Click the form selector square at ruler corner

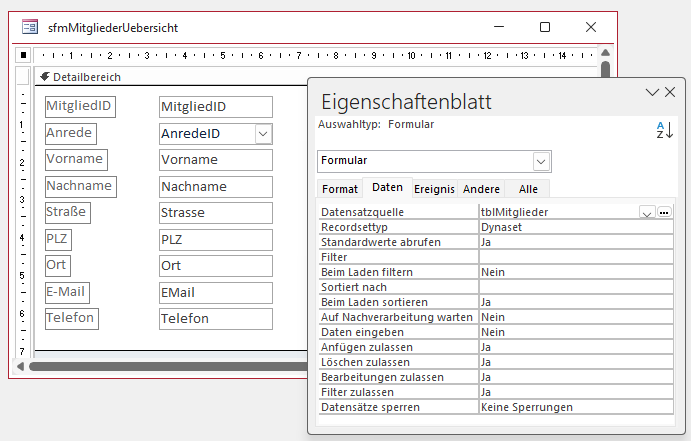tap(23, 55)
